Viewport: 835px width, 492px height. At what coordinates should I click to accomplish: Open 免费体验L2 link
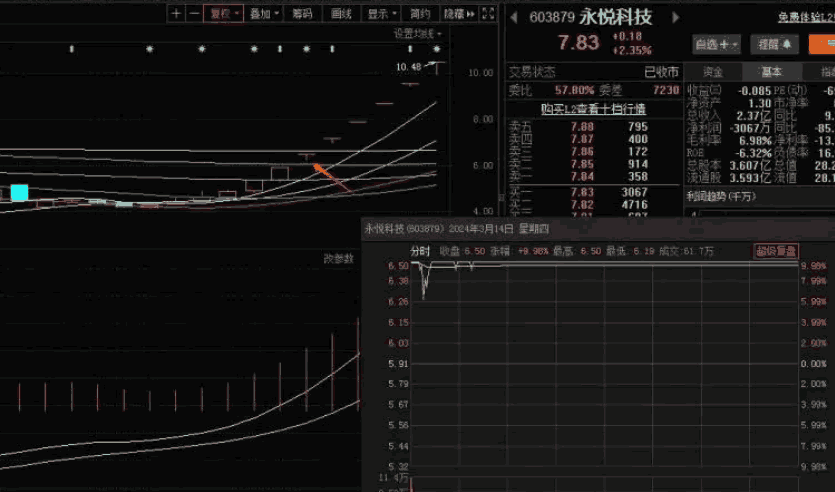tap(806, 17)
